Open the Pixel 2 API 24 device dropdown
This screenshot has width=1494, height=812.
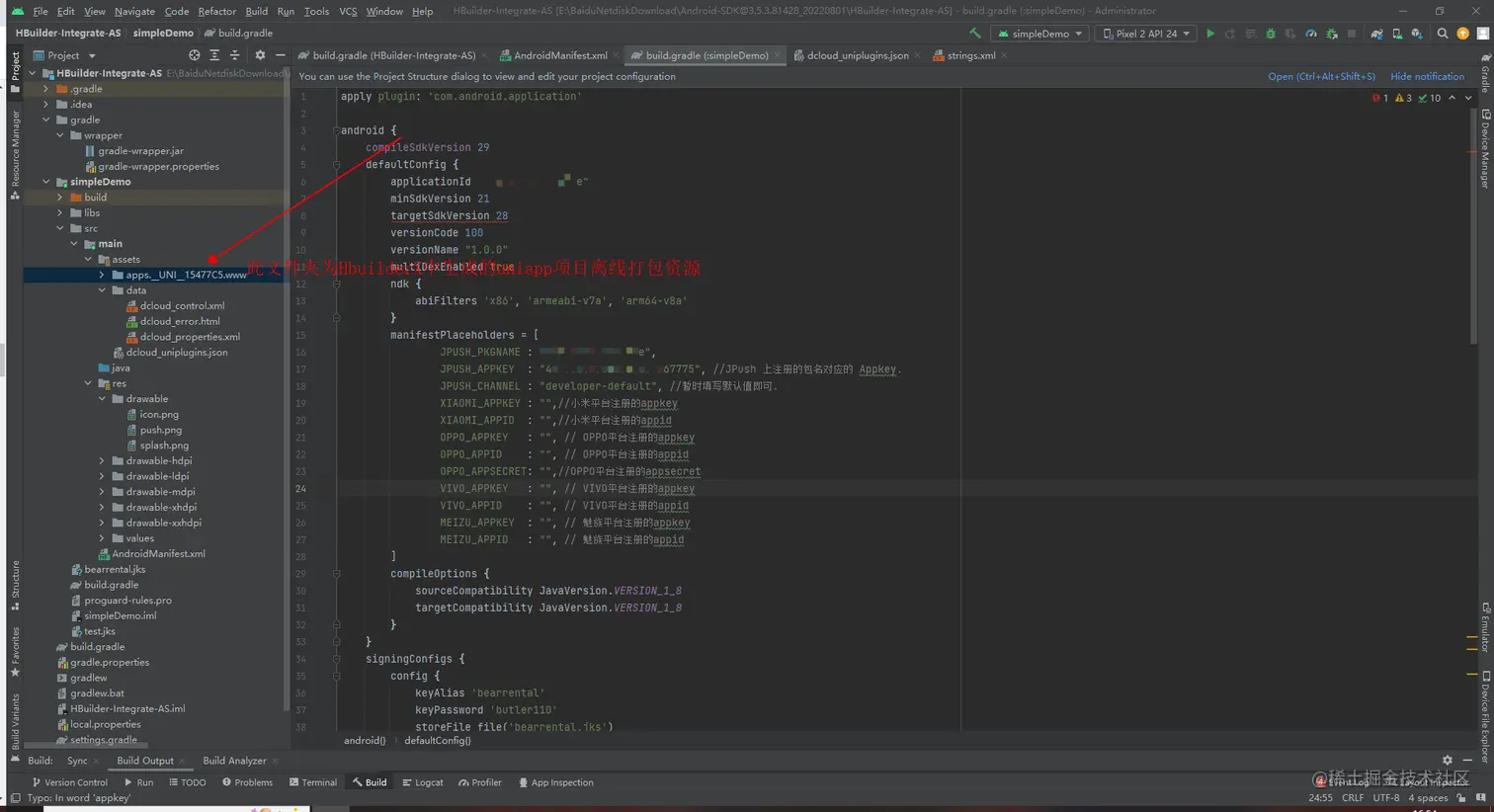click(x=1146, y=34)
